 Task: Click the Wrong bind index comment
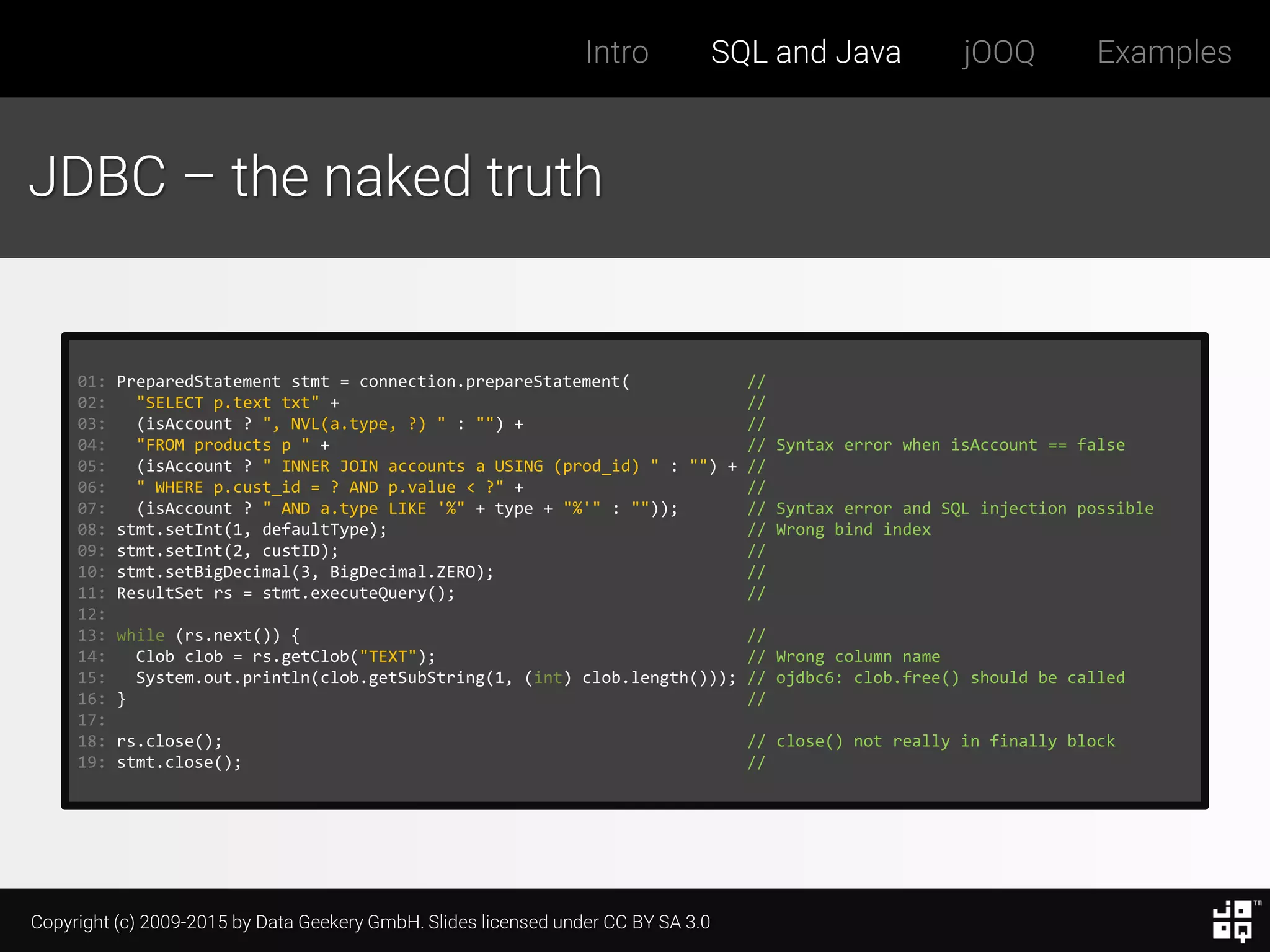[853, 529]
